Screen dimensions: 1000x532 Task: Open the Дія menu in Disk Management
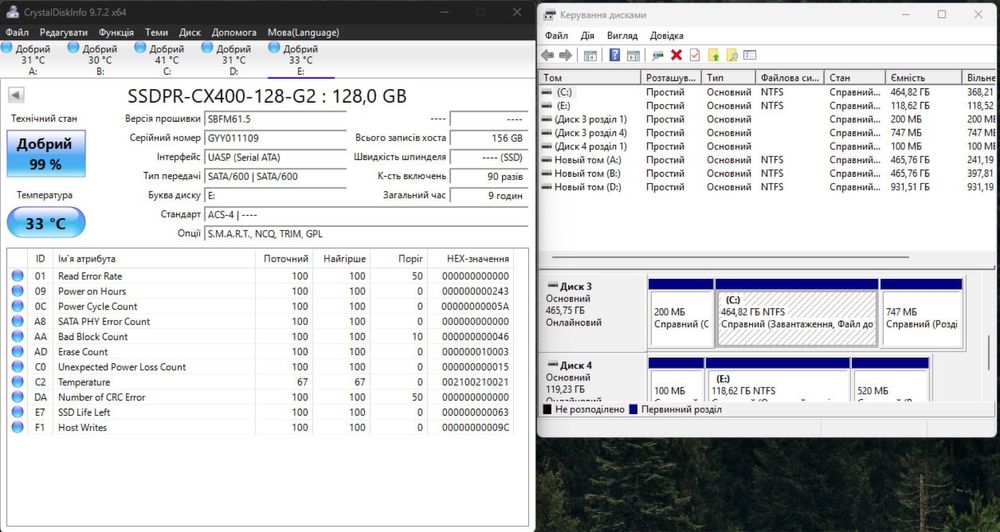[587, 36]
